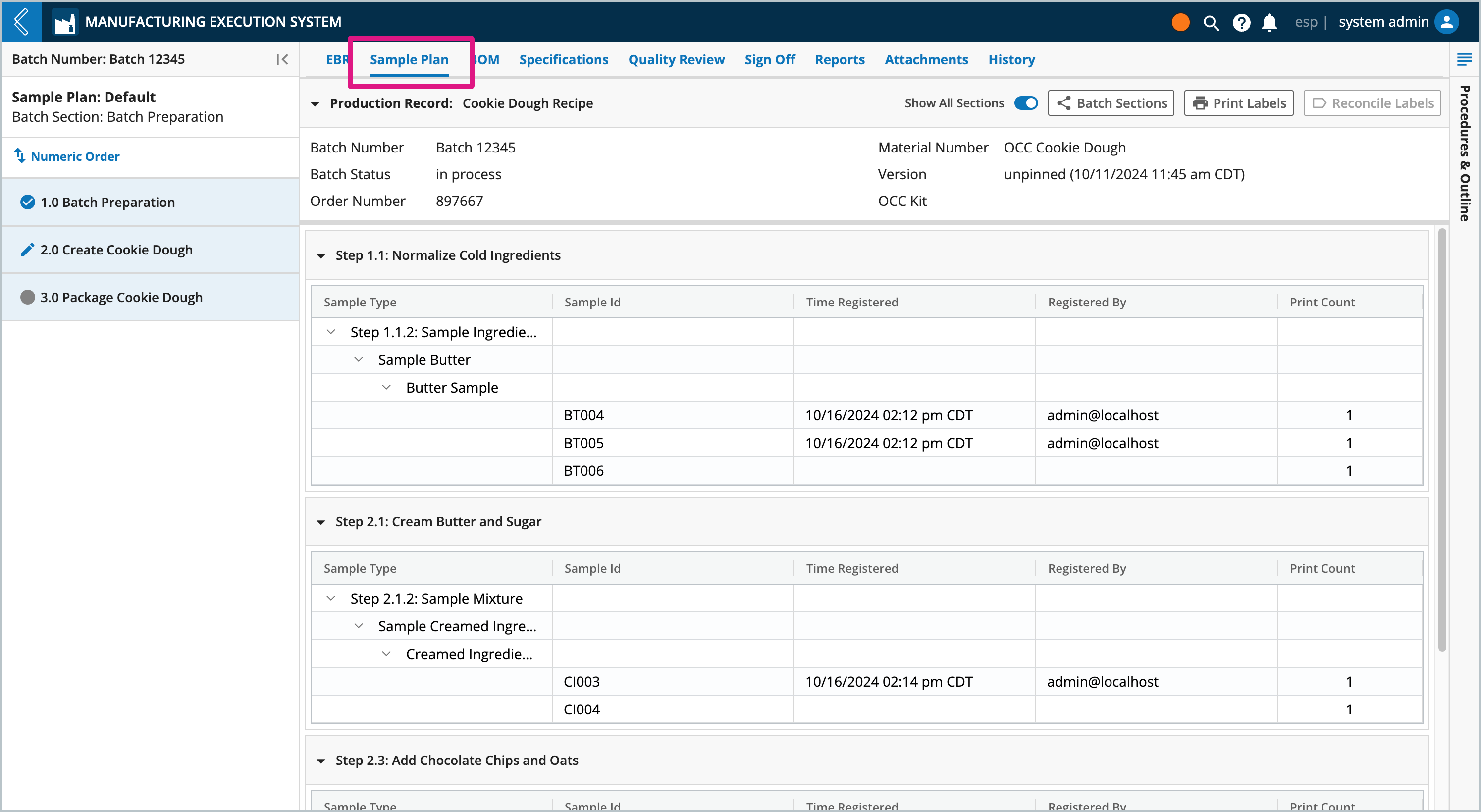Go to the Sign Off tab
This screenshot has height=812, width=1481.
pos(770,59)
